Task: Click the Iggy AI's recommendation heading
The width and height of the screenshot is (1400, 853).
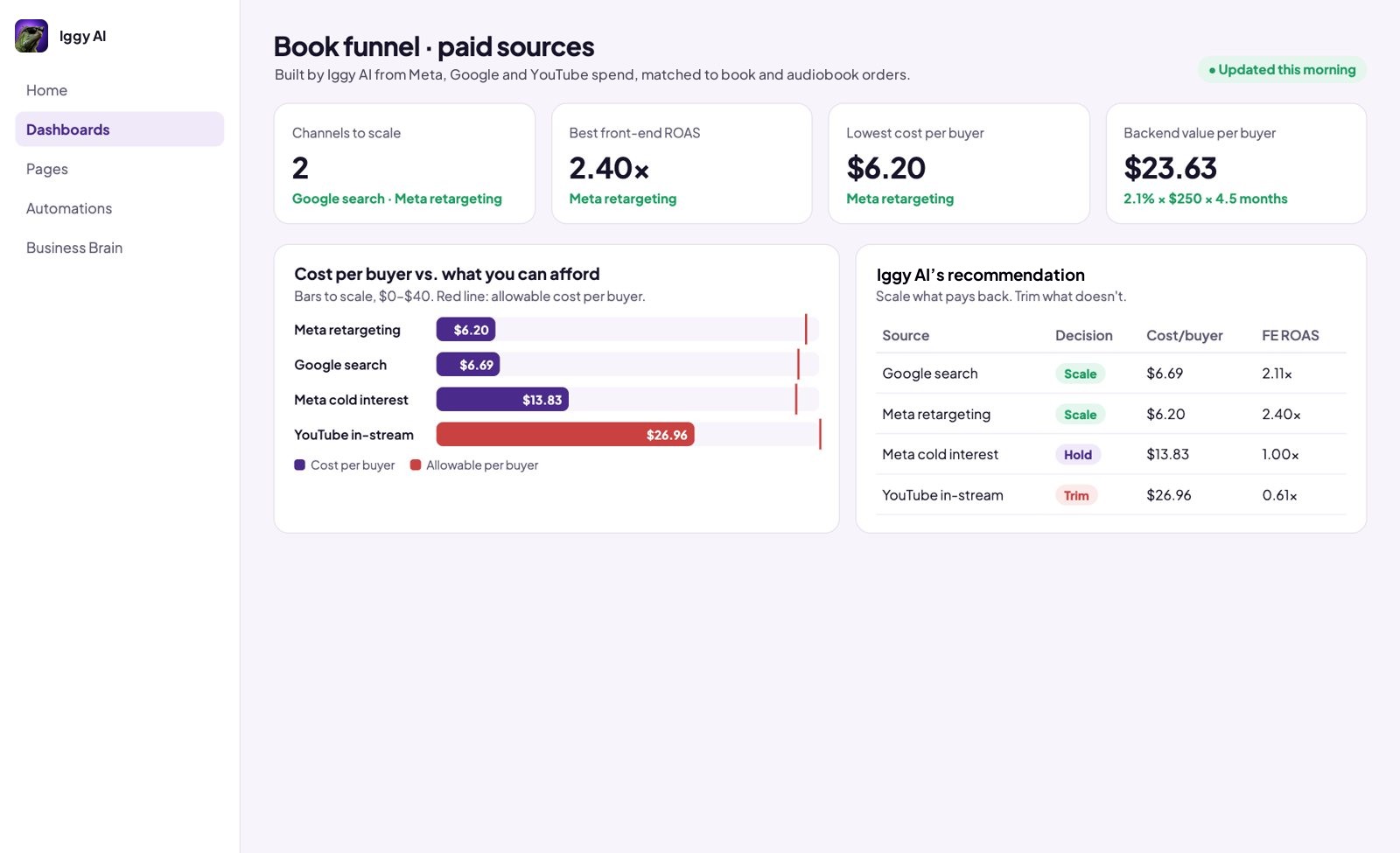Action: [981, 275]
